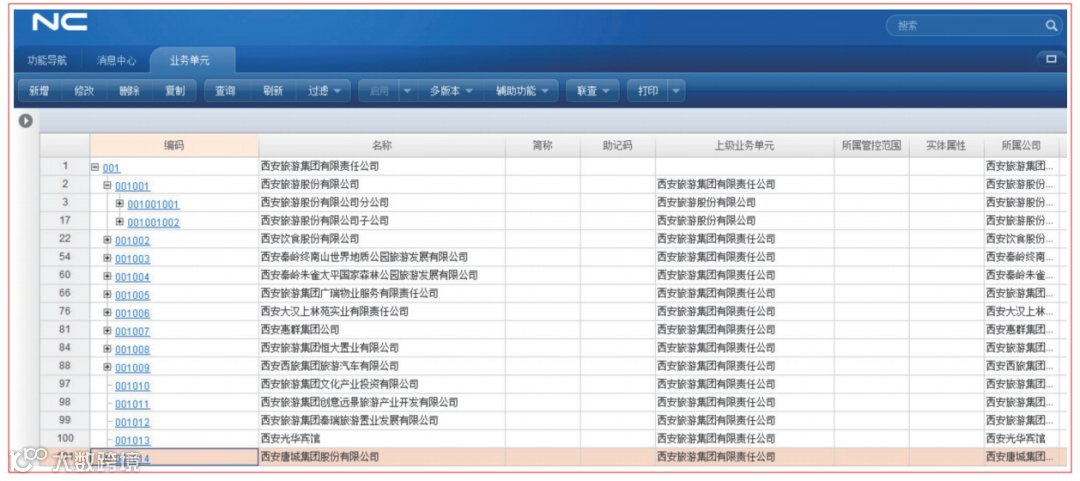The image size is (1080, 481).
Task: Open the 001001001 code link
Action: click(154, 205)
